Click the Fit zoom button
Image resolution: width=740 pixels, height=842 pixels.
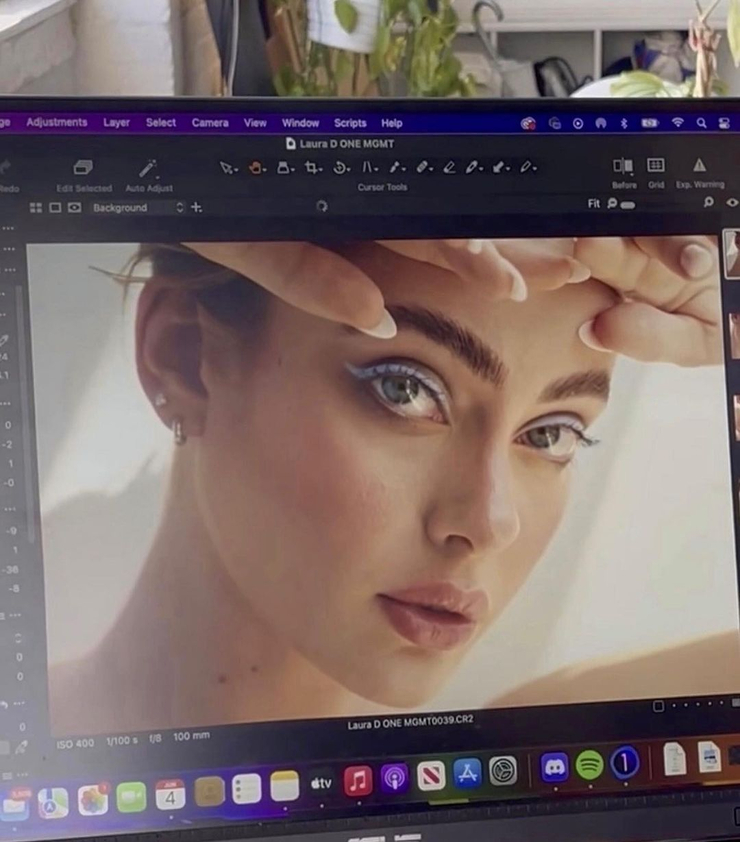tap(594, 204)
